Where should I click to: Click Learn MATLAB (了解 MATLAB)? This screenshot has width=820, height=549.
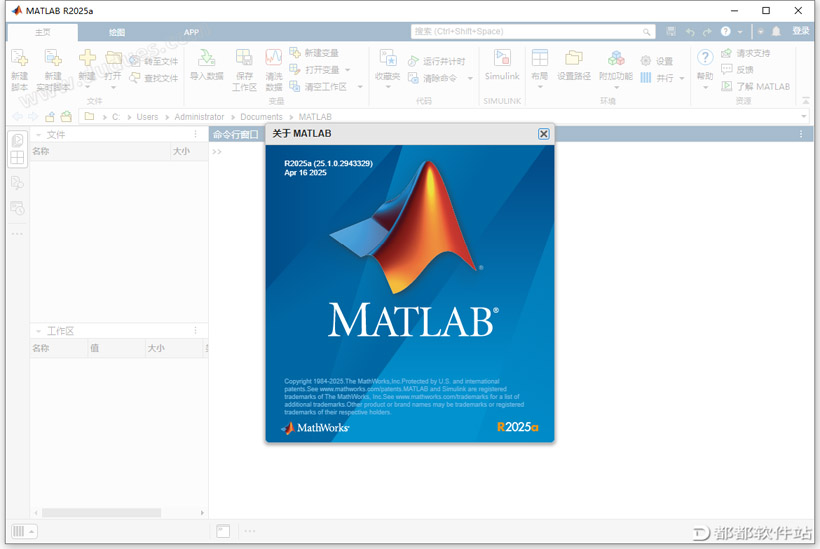click(x=756, y=86)
